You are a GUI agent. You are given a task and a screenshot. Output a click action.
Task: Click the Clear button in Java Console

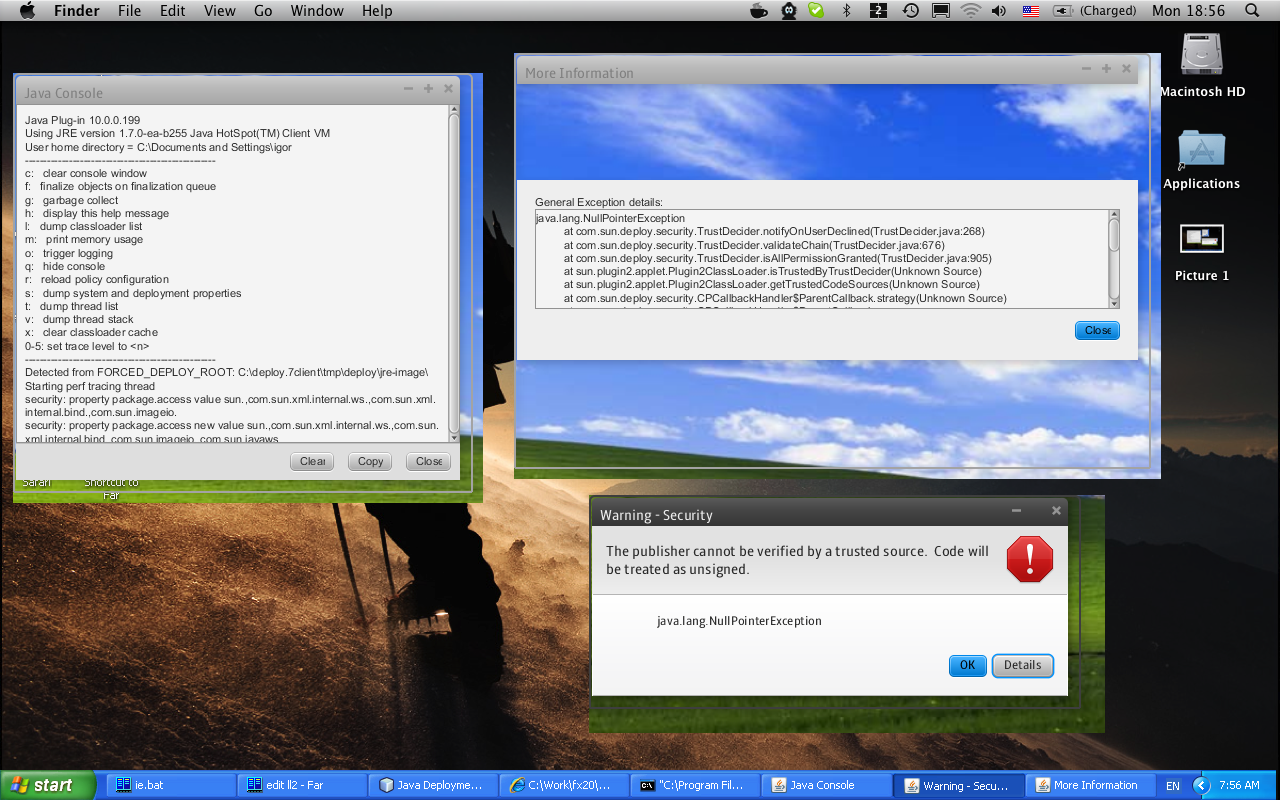(313, 461)
